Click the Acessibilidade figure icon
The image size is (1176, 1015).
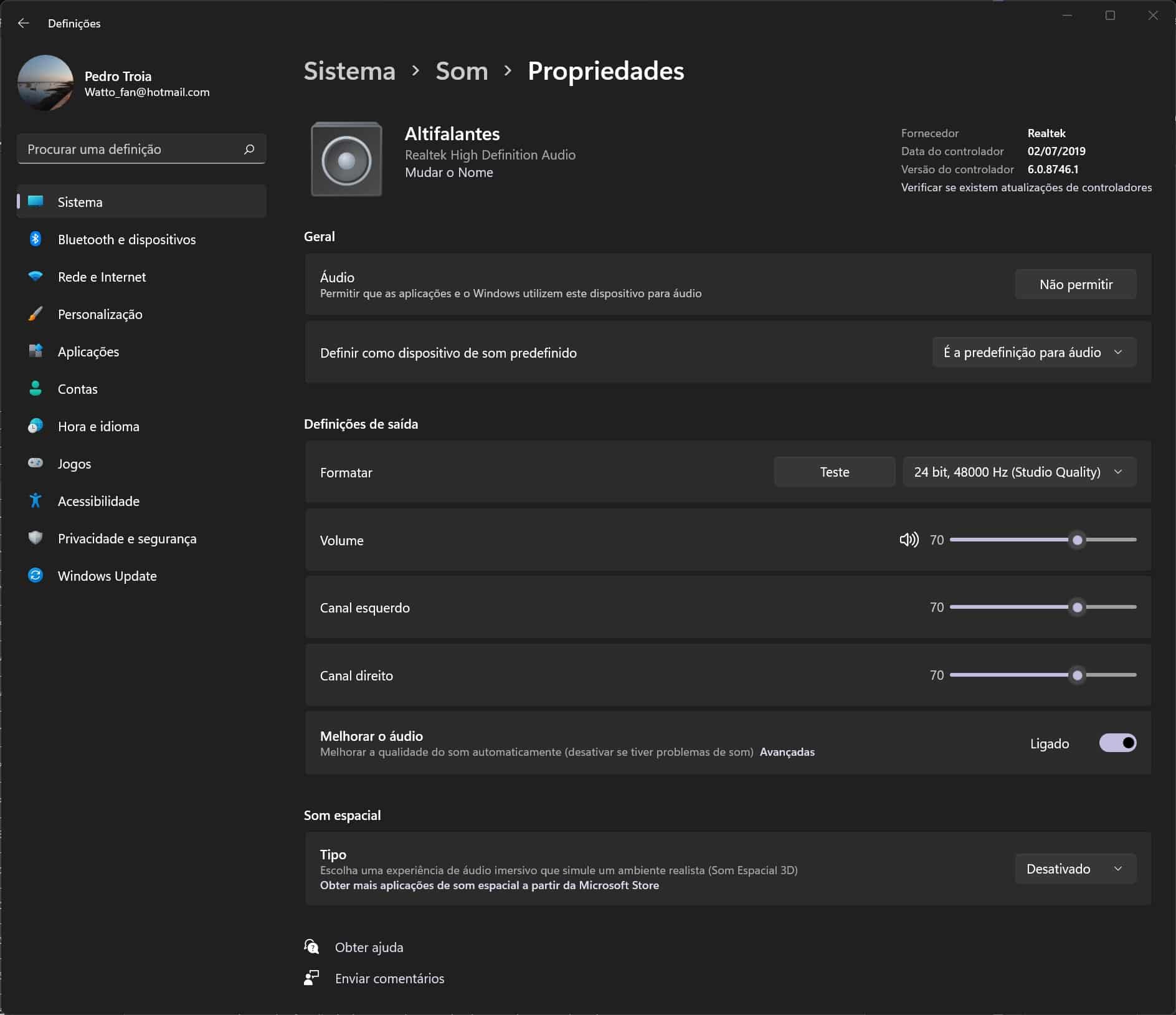pyautogui.click(x=36, y=501)
